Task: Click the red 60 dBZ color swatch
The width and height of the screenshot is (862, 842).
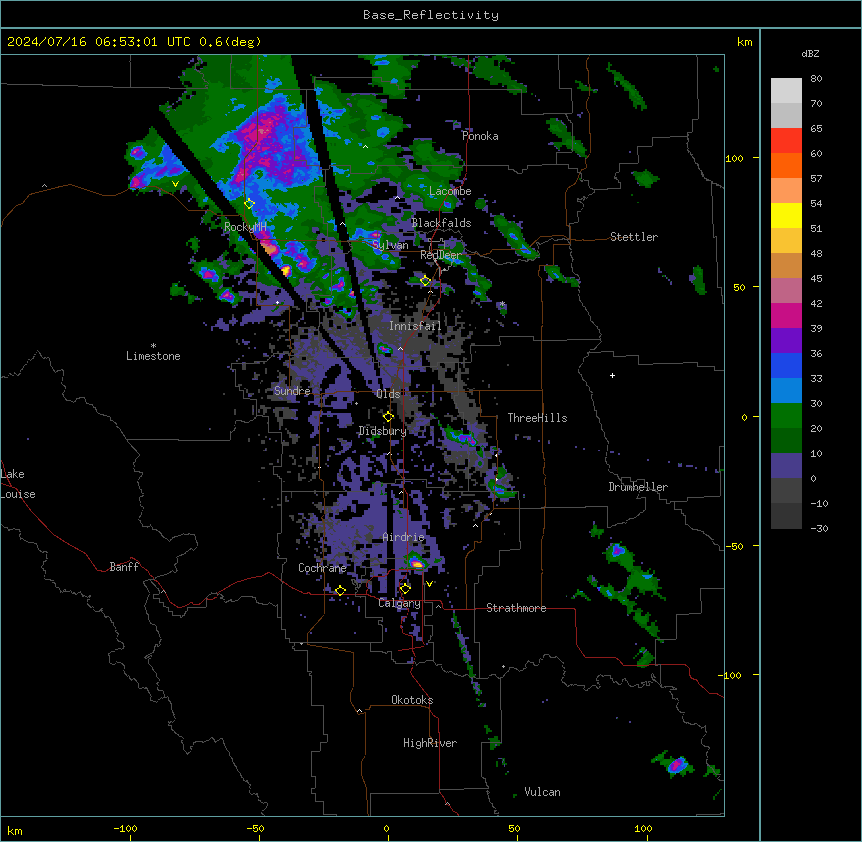Action: [786, 141]
